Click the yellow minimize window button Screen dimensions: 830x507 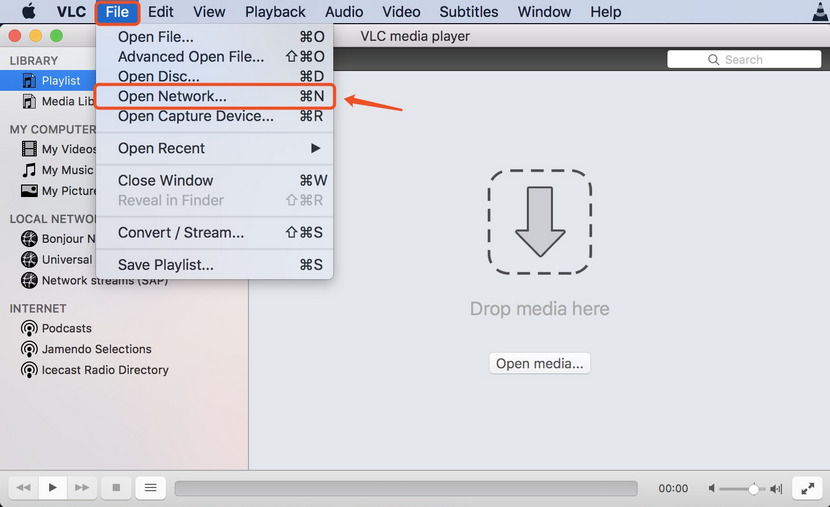pyautogui.click(x=35, y=36)
